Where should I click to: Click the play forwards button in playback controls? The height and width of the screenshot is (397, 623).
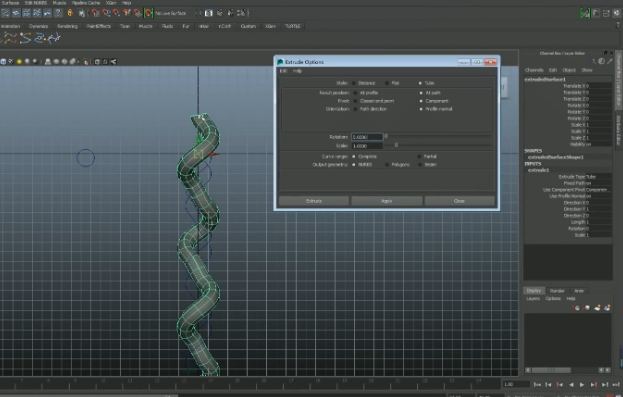coord(582,384)
